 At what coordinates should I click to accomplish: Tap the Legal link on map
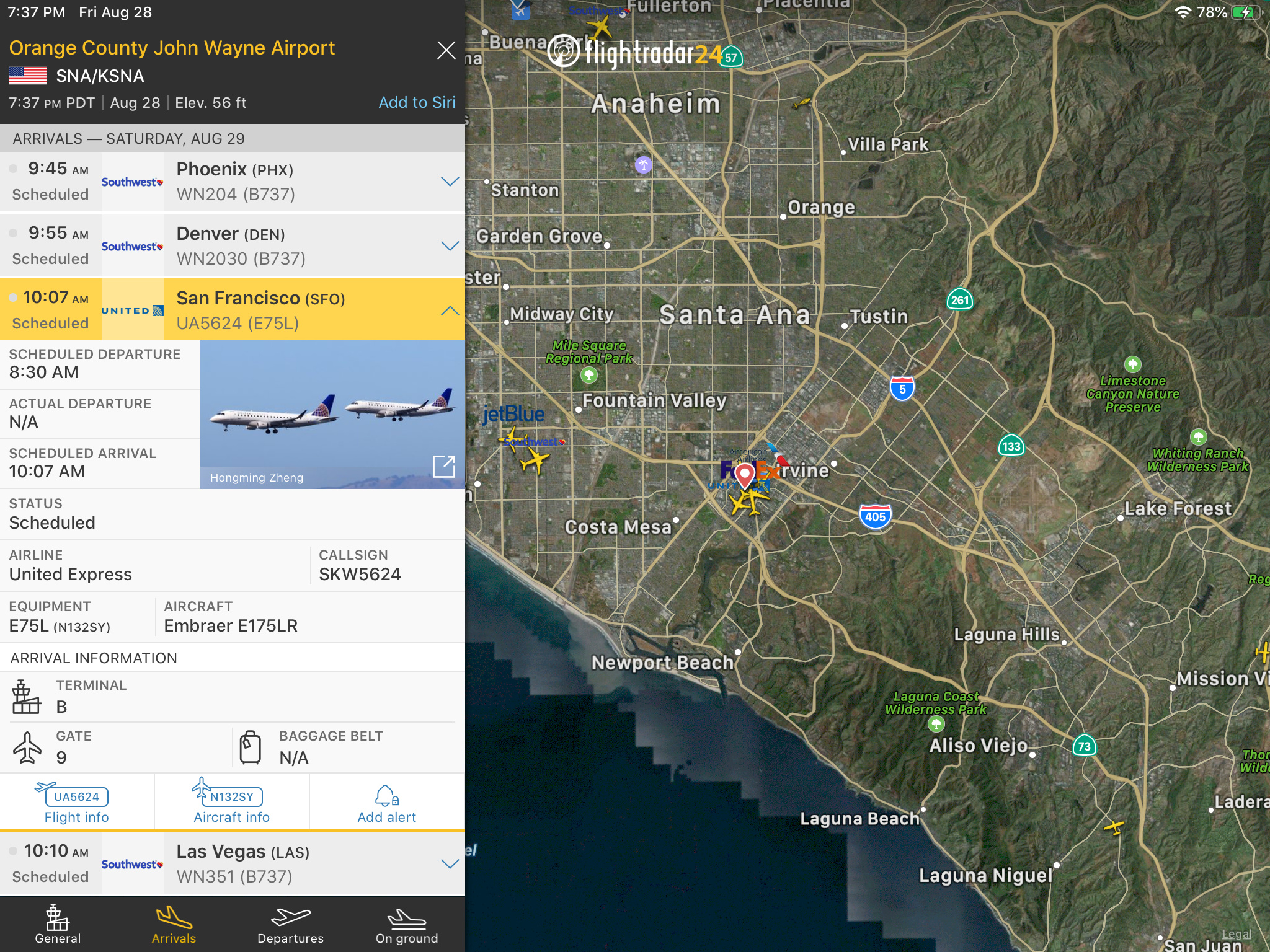coord(1236,934)
